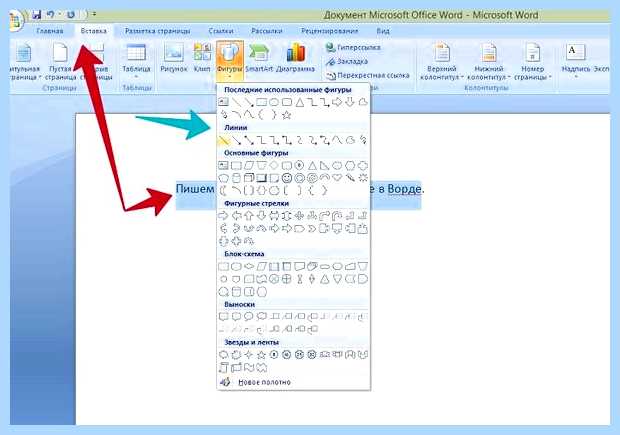620x435 pixels.
Task: Insert the Can cylinder shape
Action: click(236, 178)
